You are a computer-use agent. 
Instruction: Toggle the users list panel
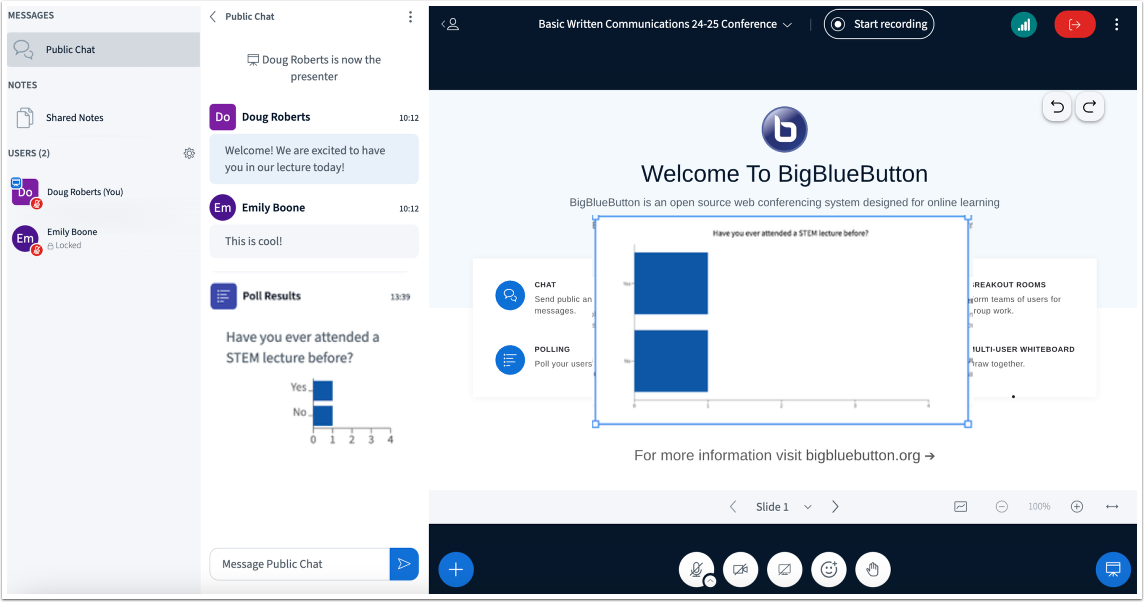[x=450, y=24]
